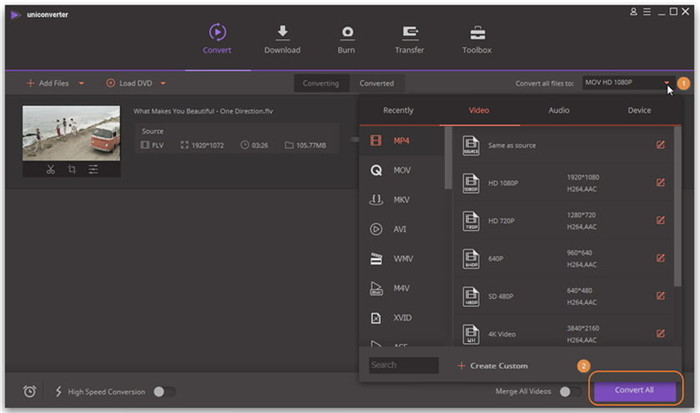Screen dimensions: 700x413
Task: Open the MOV HD 1080P format dropdown
Action: pos(626,83)
